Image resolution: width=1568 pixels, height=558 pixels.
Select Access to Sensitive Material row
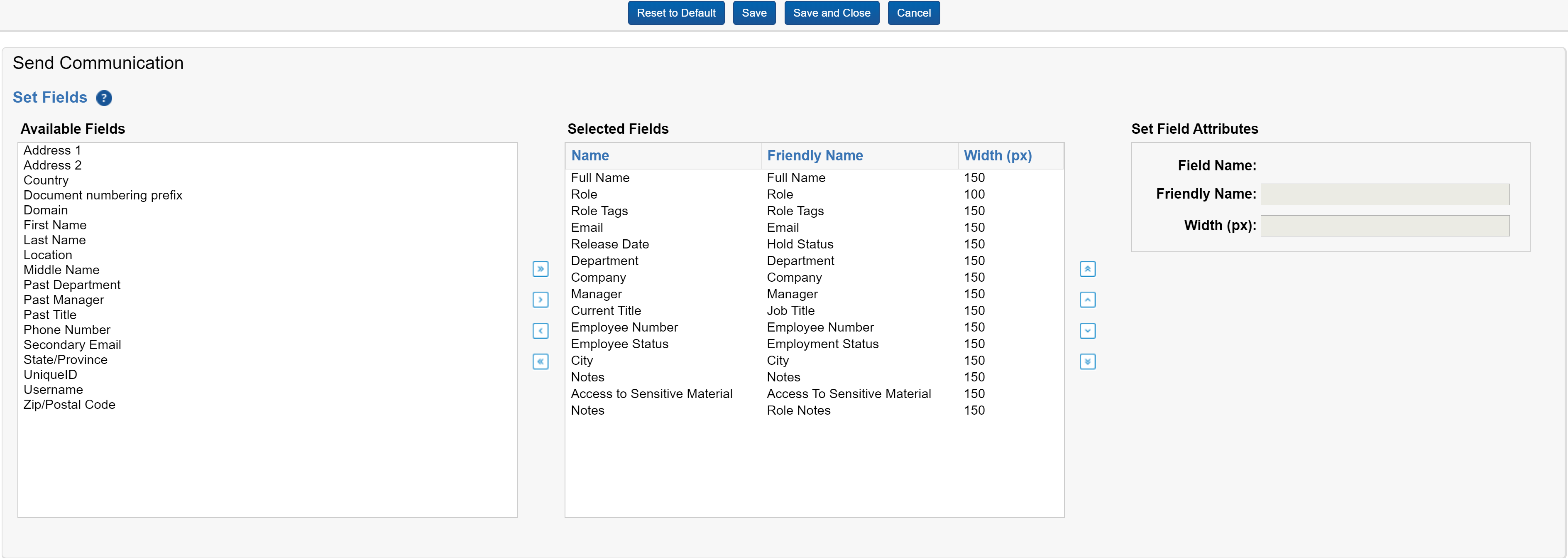[815, 394]
